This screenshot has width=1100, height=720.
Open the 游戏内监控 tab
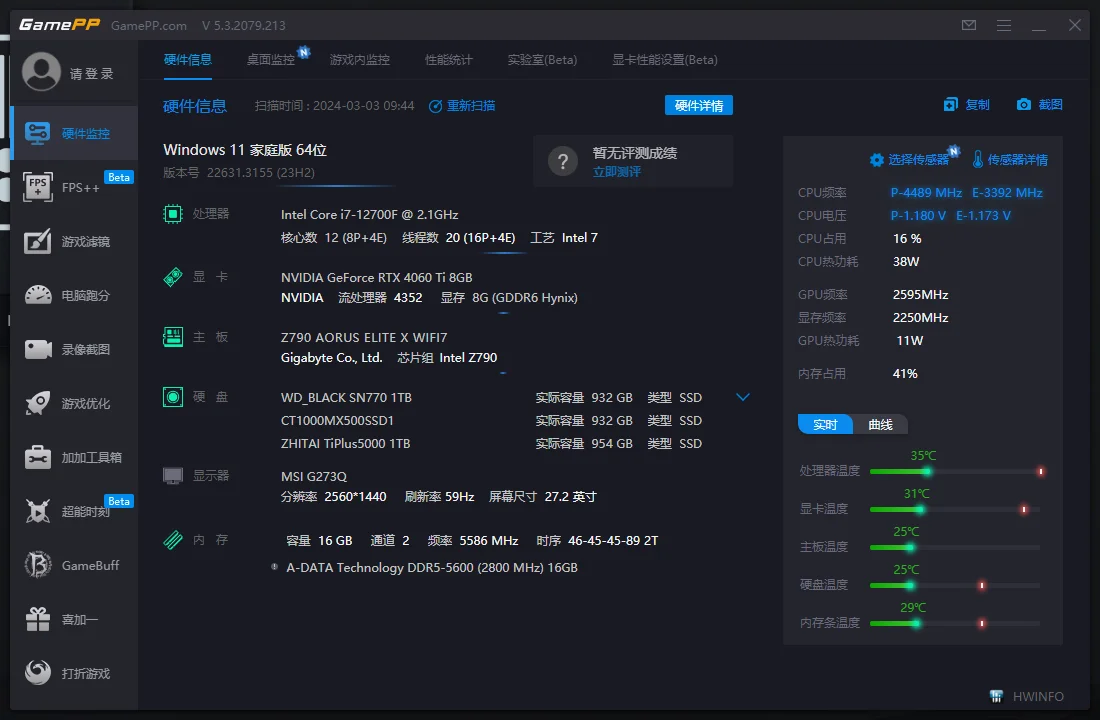[x=360, y=60]
